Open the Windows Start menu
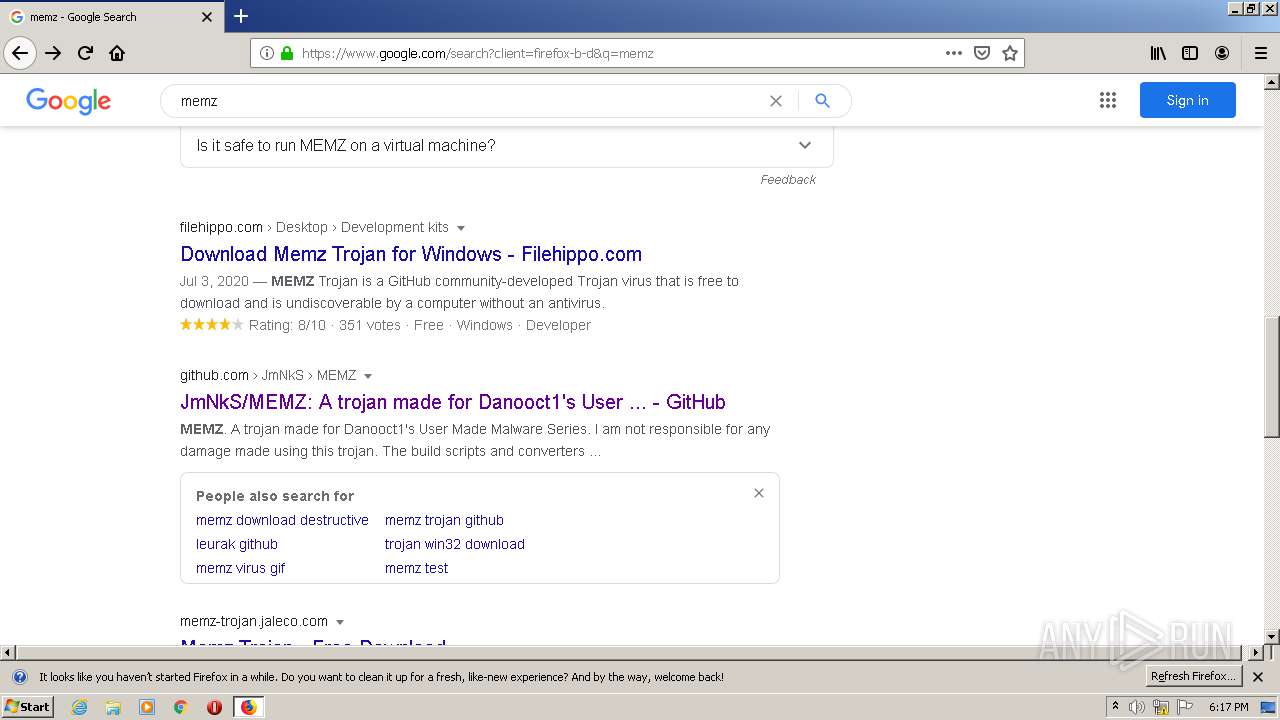Image resolution: width=1280 pixels, height=720 pixels. coord(27,707)
